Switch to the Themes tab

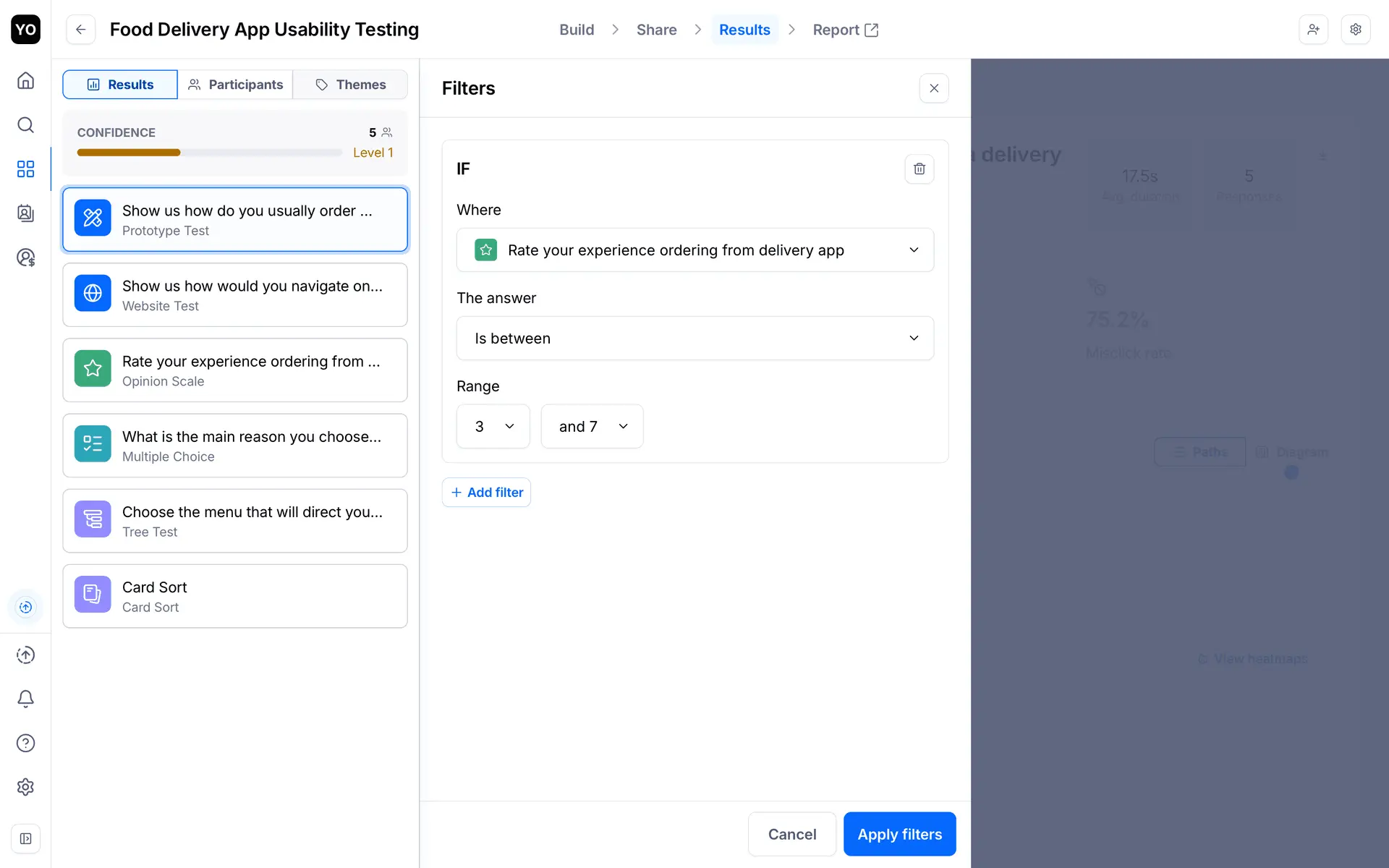[351, 85]
